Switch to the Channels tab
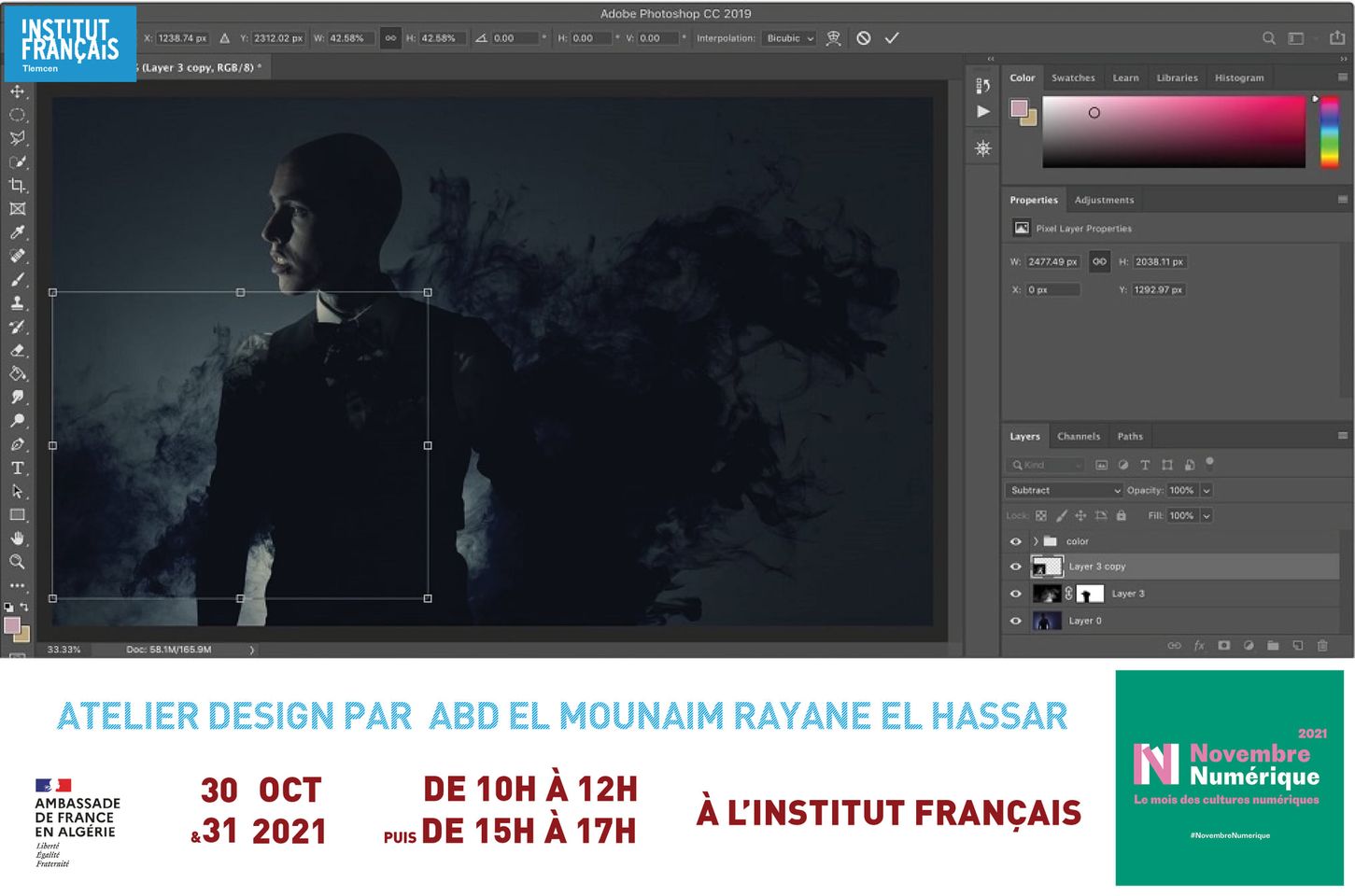 pos(1080,436)
